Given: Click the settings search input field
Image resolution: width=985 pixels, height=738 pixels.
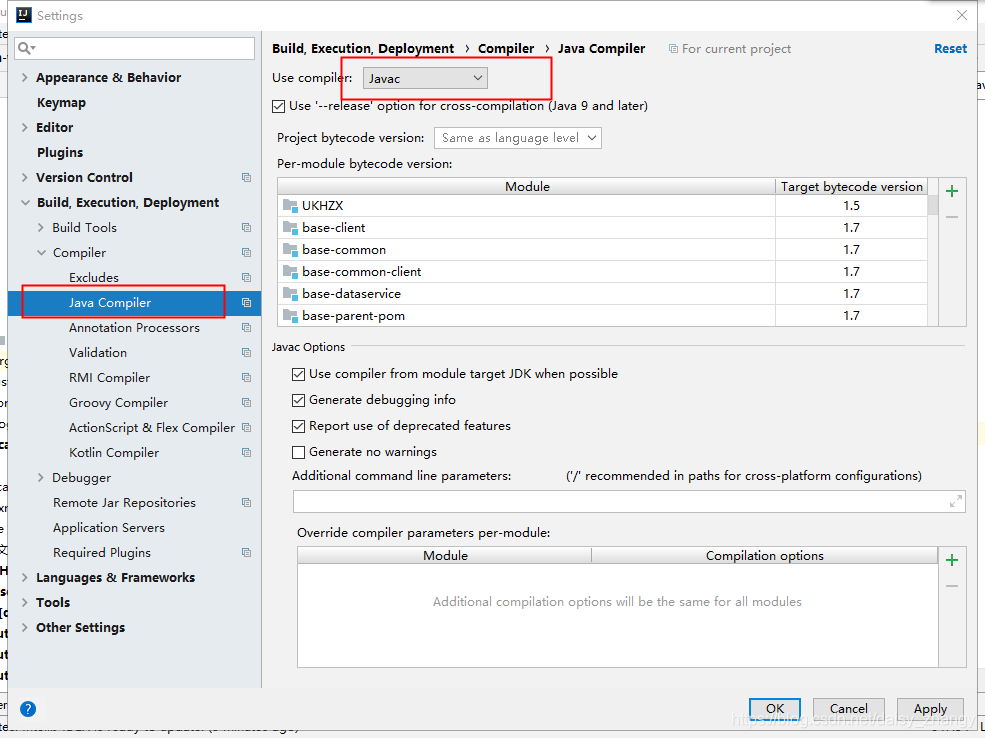Looking at the screenshot, I should [x=134, y=48].
